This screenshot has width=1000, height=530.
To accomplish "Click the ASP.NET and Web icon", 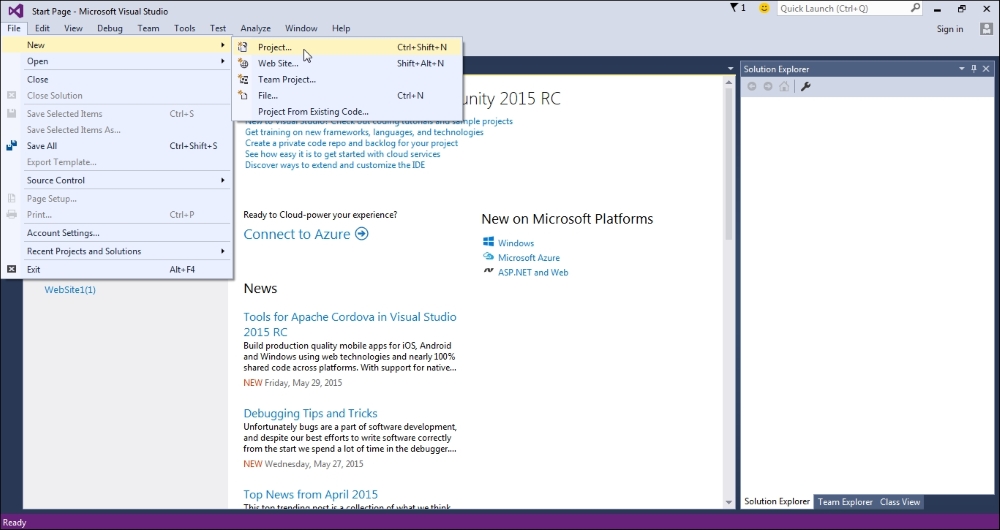I will (489, 271).
